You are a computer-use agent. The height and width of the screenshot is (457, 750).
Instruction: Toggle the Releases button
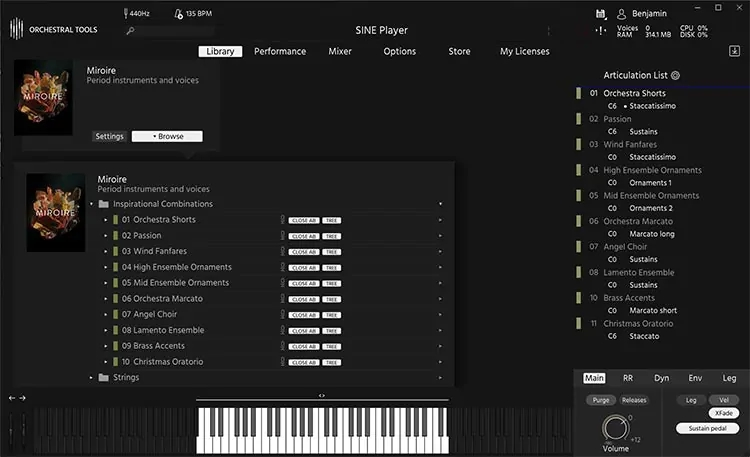coord(634,400)
